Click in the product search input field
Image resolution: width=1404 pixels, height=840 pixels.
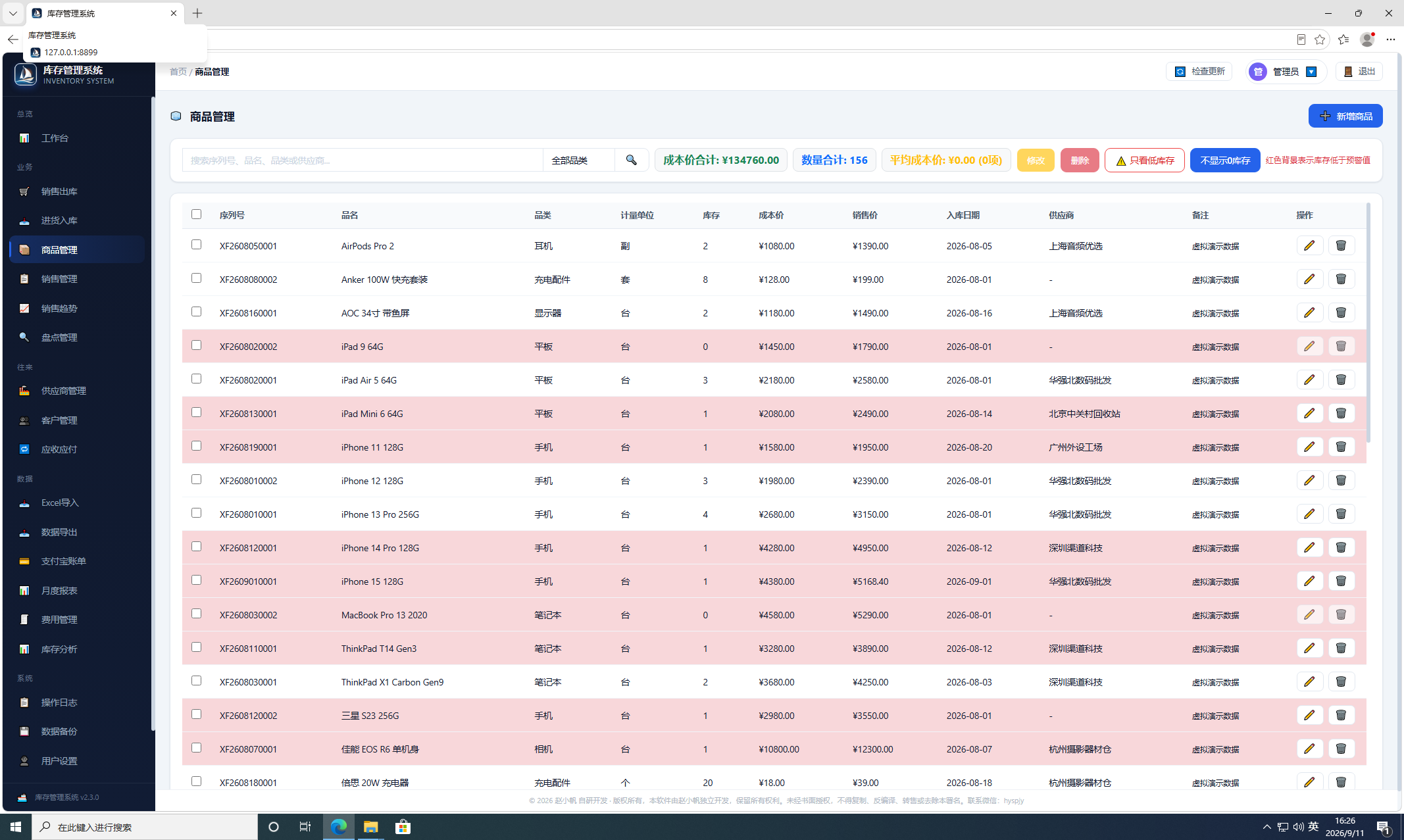pos(363,160)
